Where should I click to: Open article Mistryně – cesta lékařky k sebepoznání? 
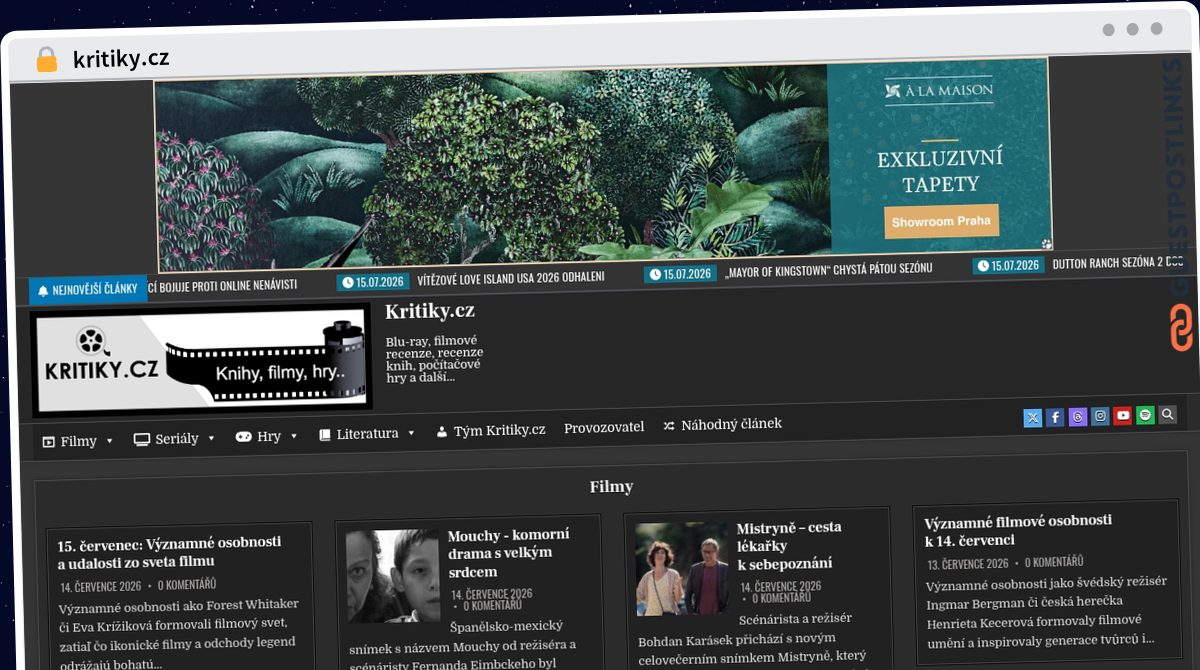coord(789,545)
